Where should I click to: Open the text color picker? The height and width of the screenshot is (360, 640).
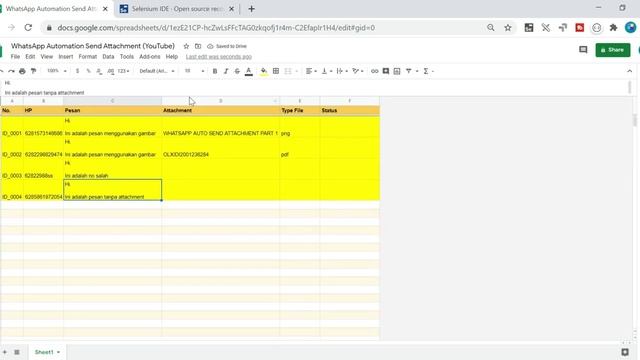(x=249, y=71)
